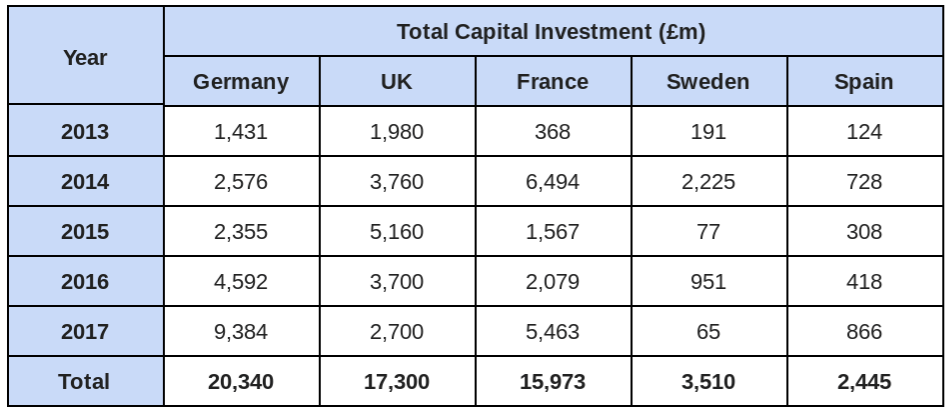Click the Germany column header
Image resolution: width=949 pixels, height=412 pixels.
(x=241, y=81)
